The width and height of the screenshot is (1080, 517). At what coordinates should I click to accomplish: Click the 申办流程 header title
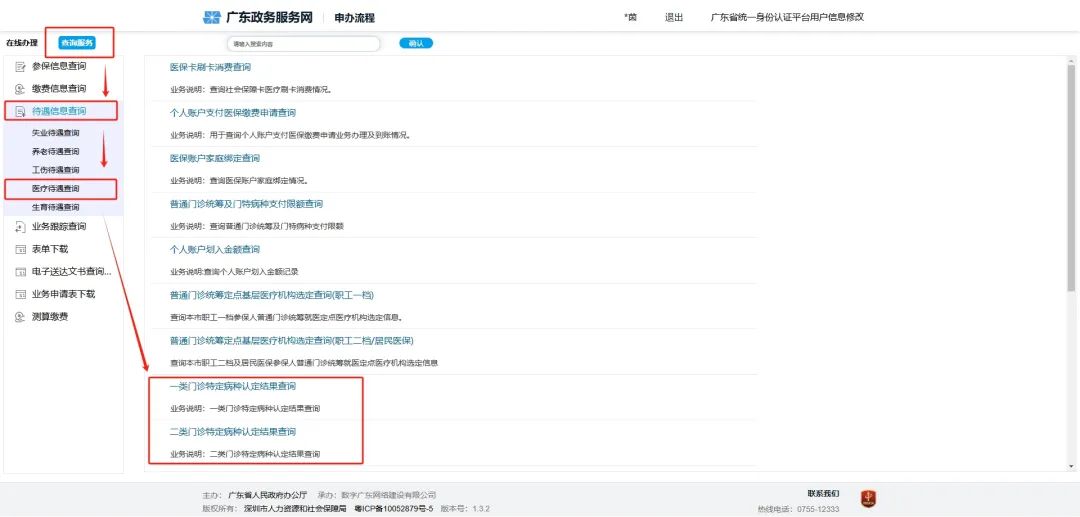(355, 18)
